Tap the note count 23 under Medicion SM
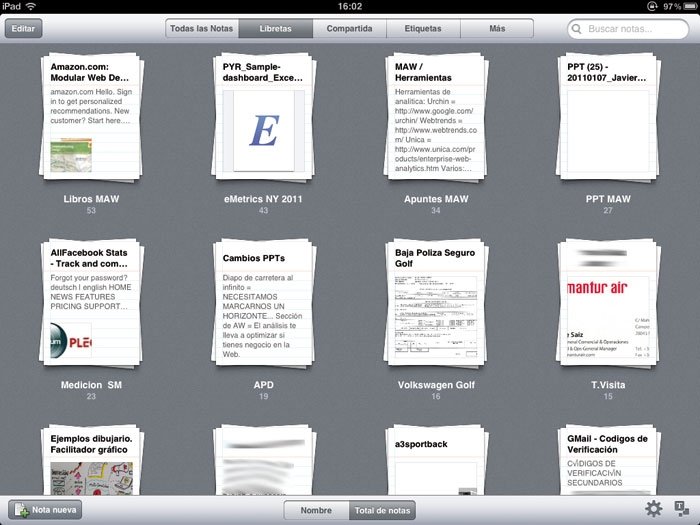Screen dimensions: 700x525 tap(91, 396)
